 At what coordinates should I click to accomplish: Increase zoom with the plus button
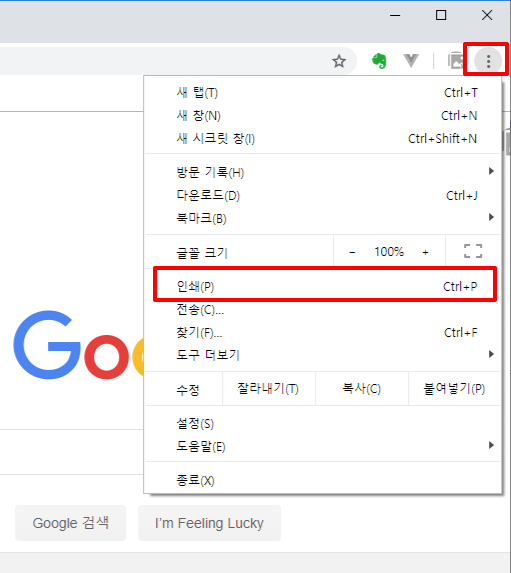(x=425, y=252)
